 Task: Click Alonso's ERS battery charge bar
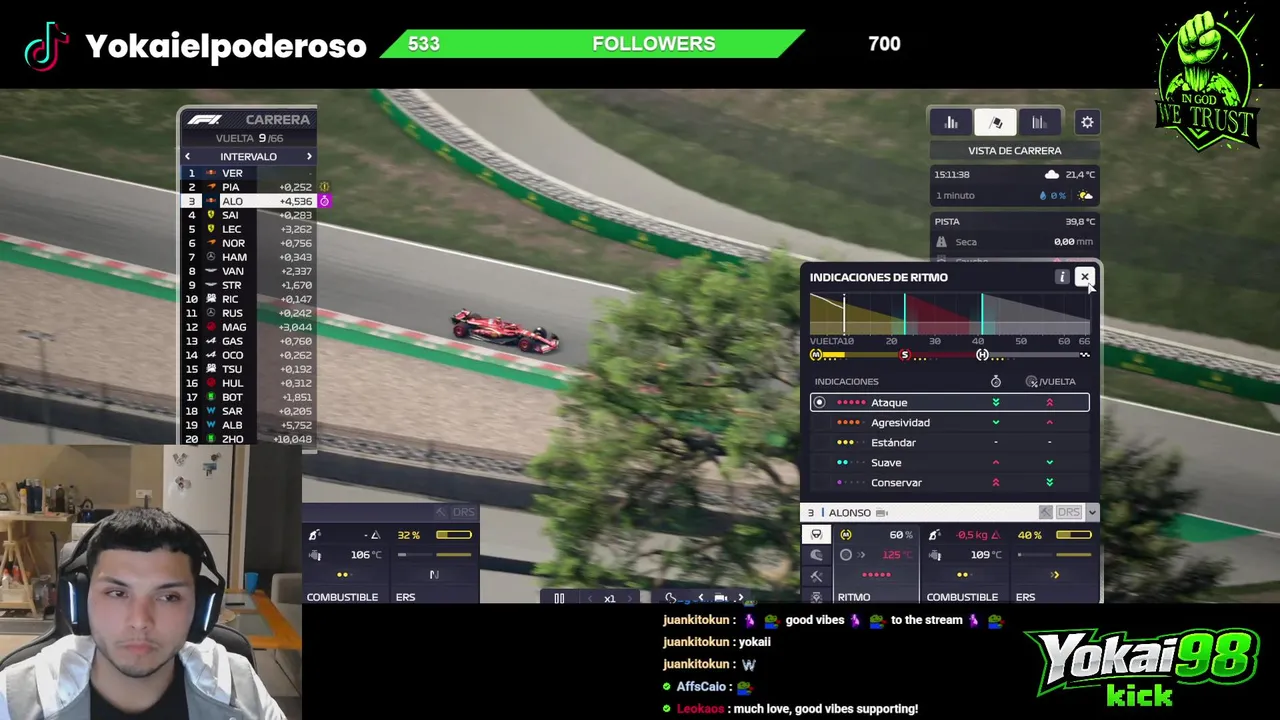[1073, 535]
